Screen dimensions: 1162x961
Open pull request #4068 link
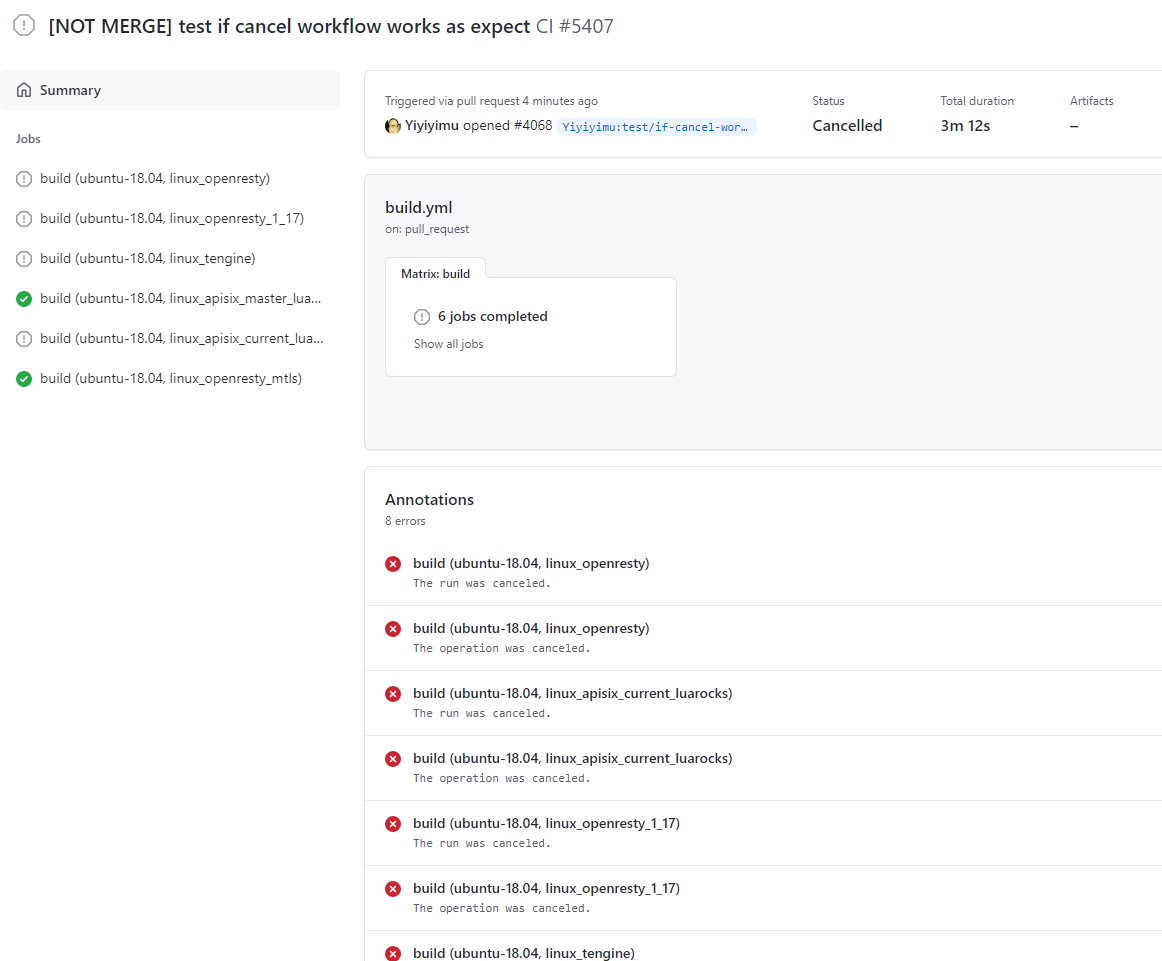533,125
